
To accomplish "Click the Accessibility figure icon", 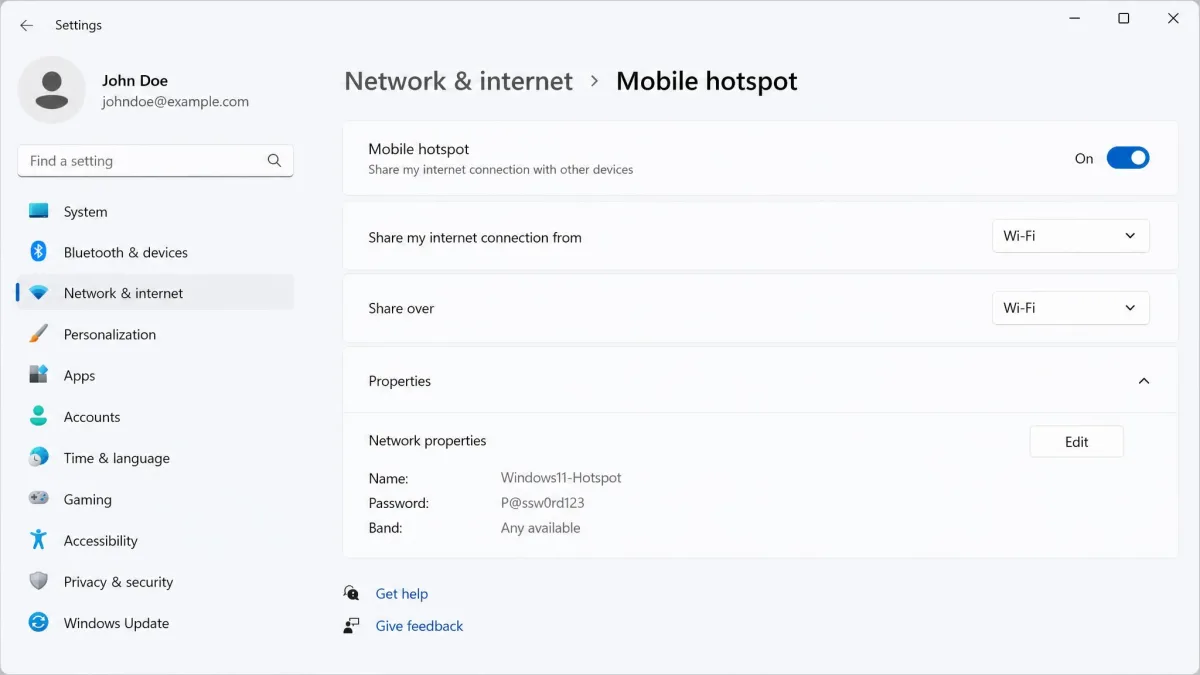I will tap(38, 539).
